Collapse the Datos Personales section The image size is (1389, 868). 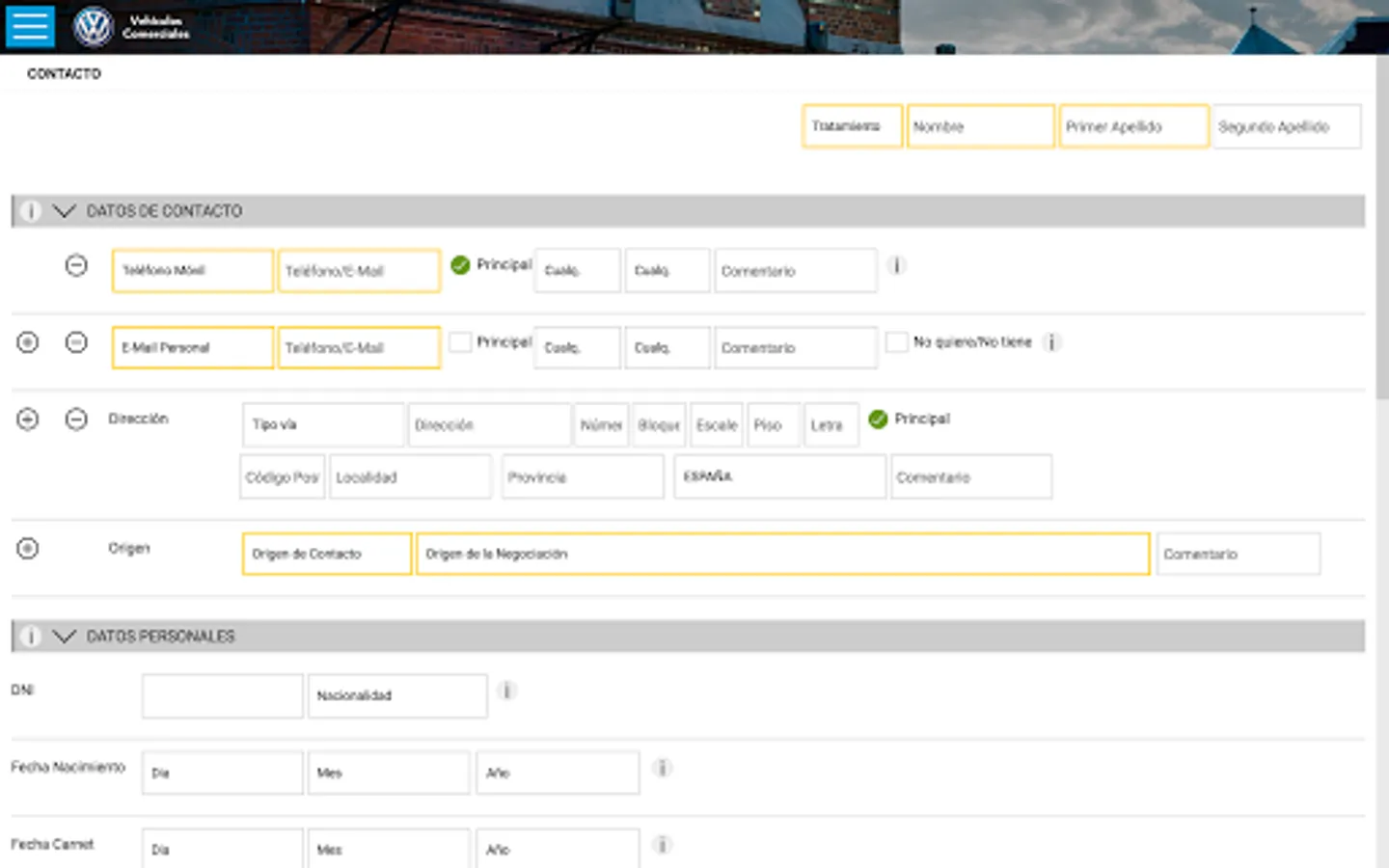coord(64,637)
